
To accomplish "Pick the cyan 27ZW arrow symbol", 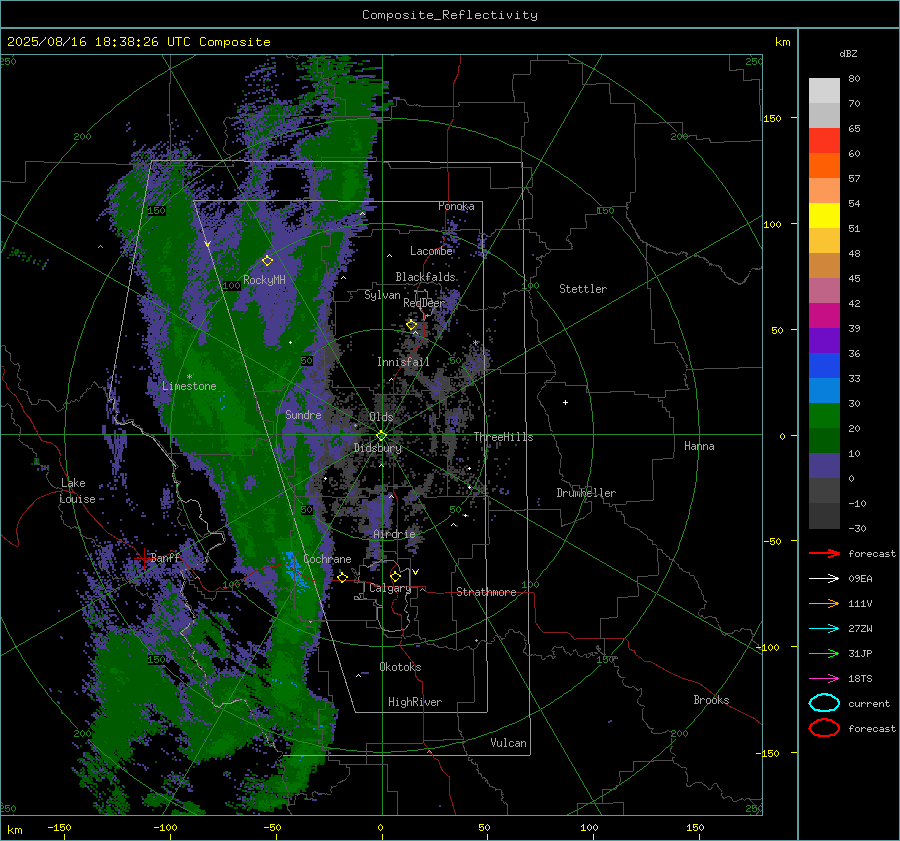I will pyautogui.click(x=824, y=629).
